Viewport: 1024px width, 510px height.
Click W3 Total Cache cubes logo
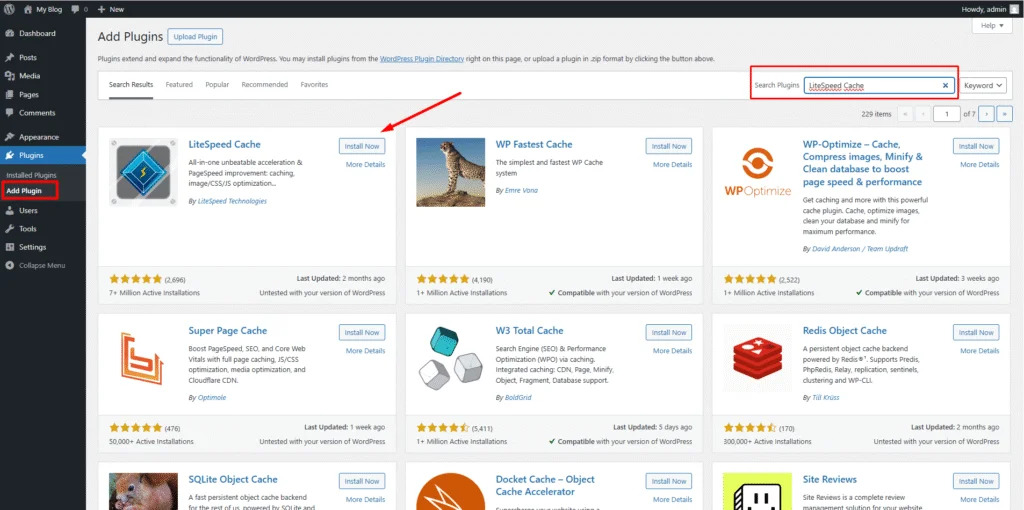[451, 358]
